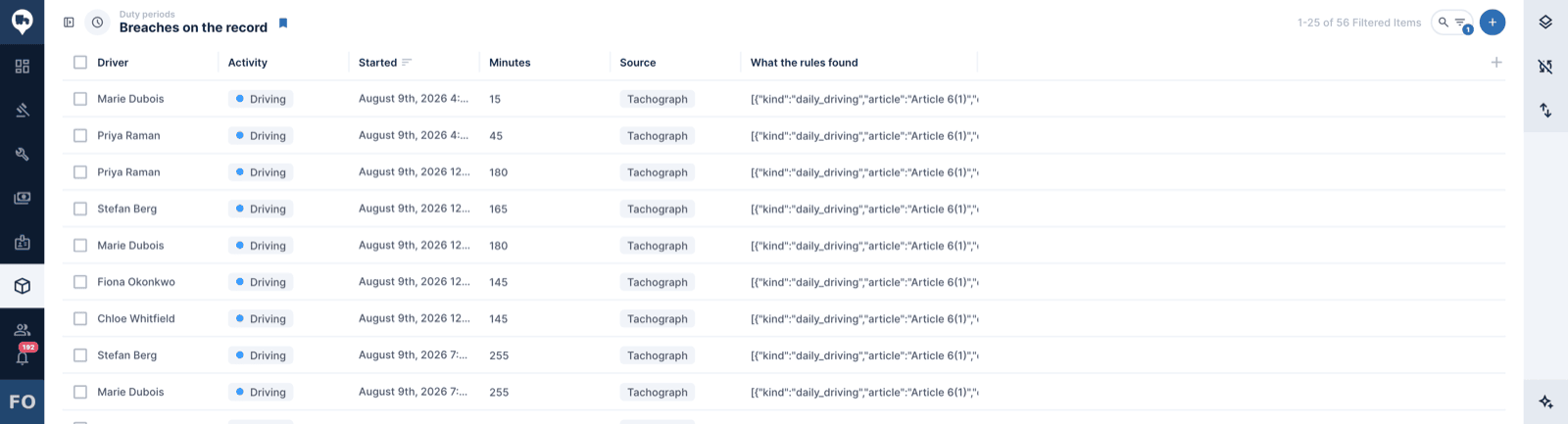
Task: Open the gavel icon in left sidebar
Action: point(22,110)
